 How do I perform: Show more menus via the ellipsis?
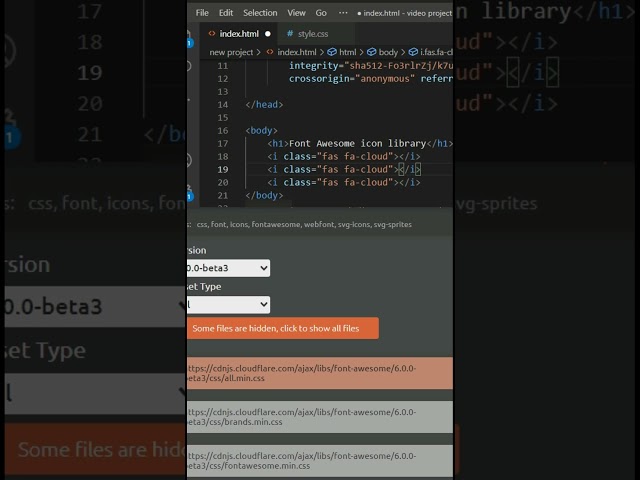tap(343, 13)
